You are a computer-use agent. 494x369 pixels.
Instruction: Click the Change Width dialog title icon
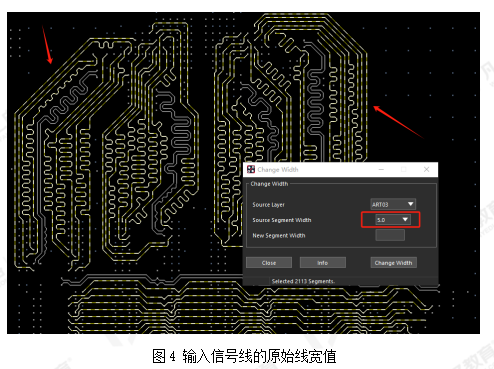(251, 169)
